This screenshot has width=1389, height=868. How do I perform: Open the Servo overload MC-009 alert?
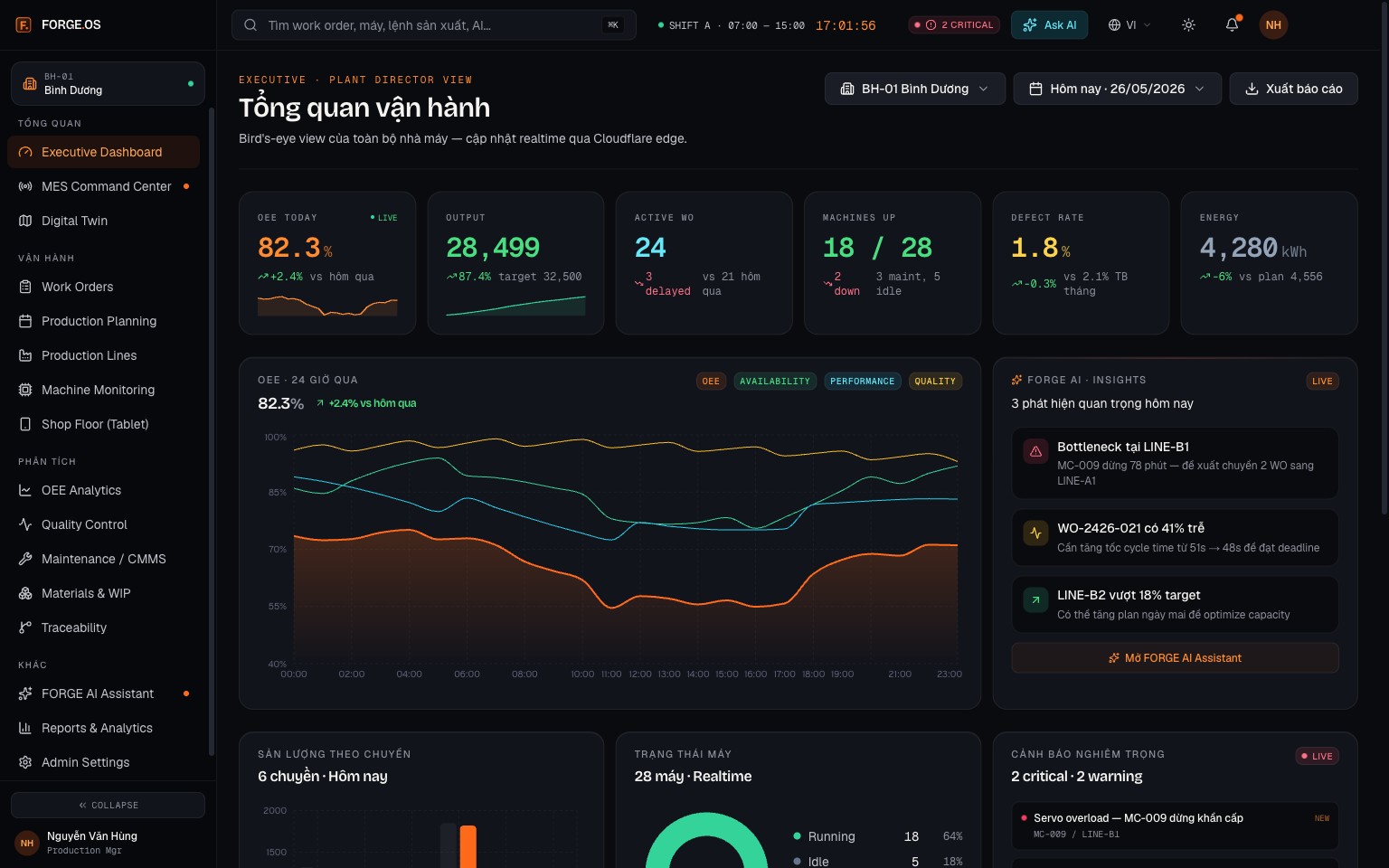coord(1175,826)
